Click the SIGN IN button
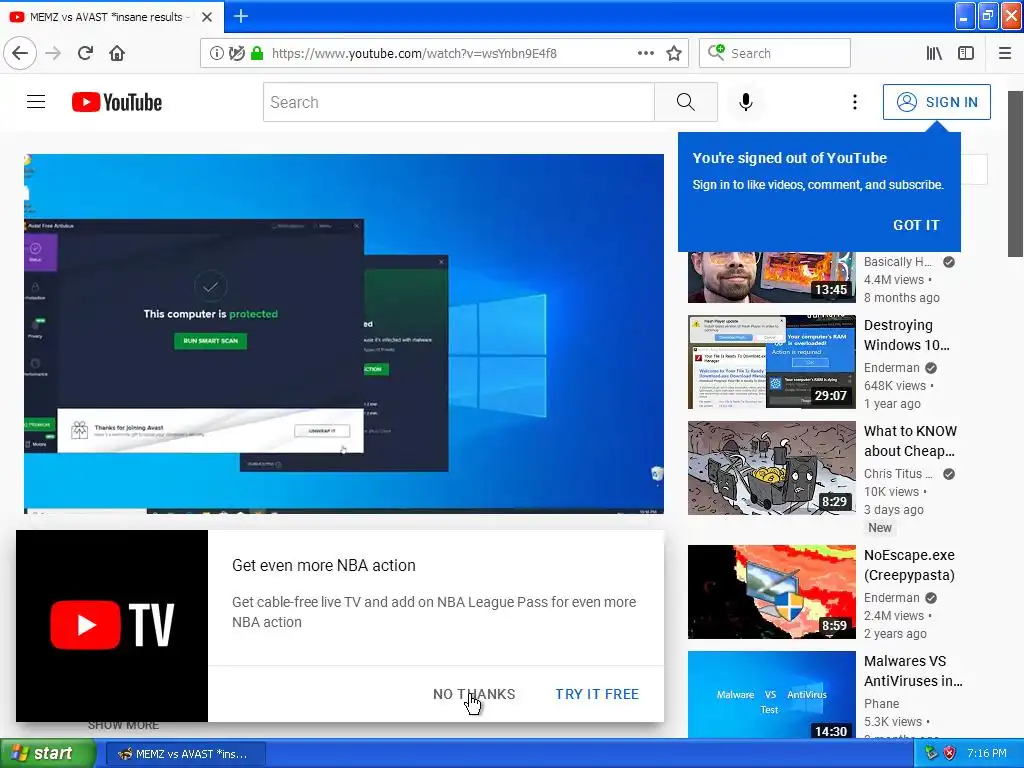This screenshot has height=768, width=1024. pos(936,102)
